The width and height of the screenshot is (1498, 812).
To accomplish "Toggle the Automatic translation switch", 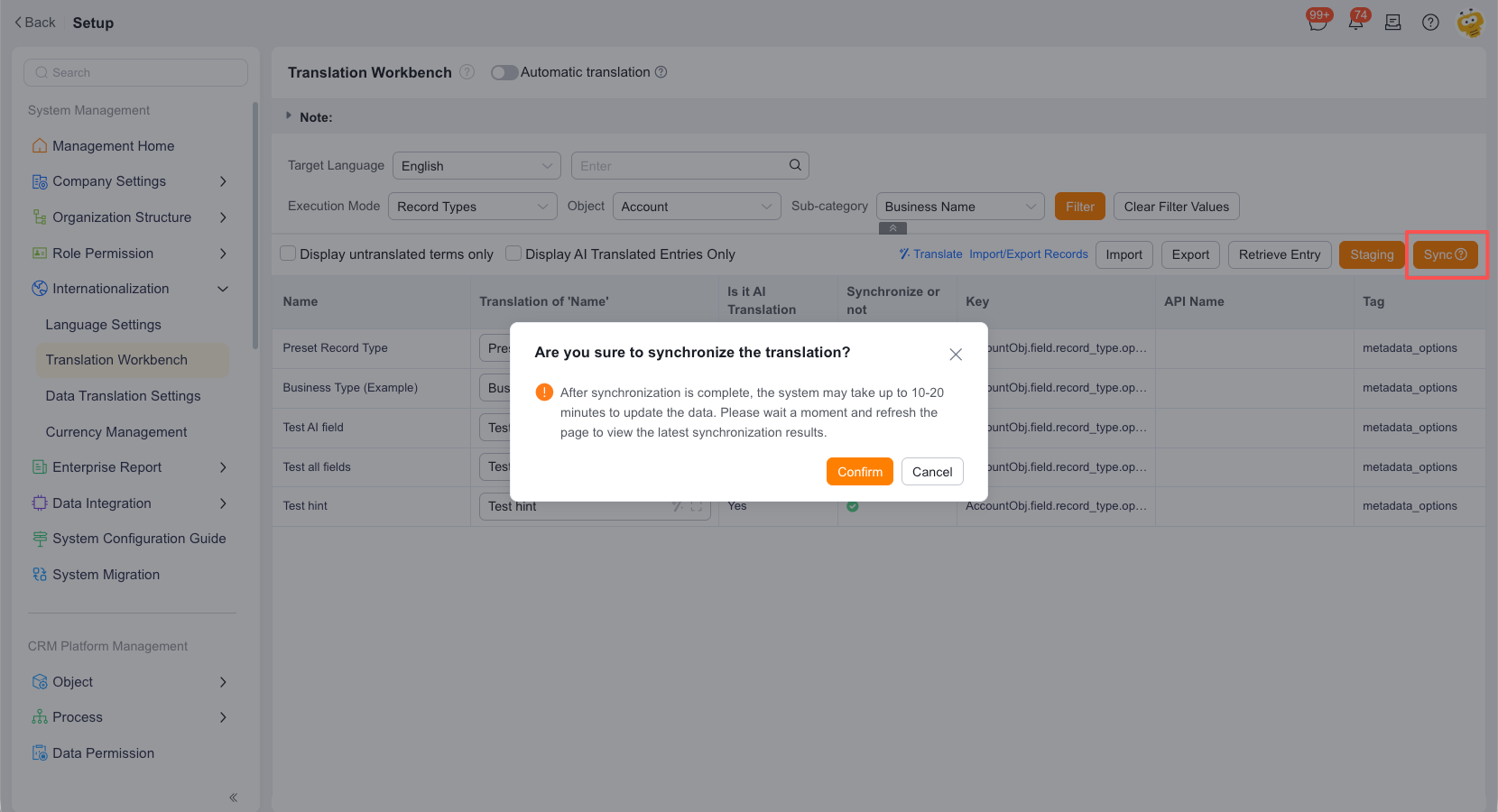I will (x=504, y=72).
